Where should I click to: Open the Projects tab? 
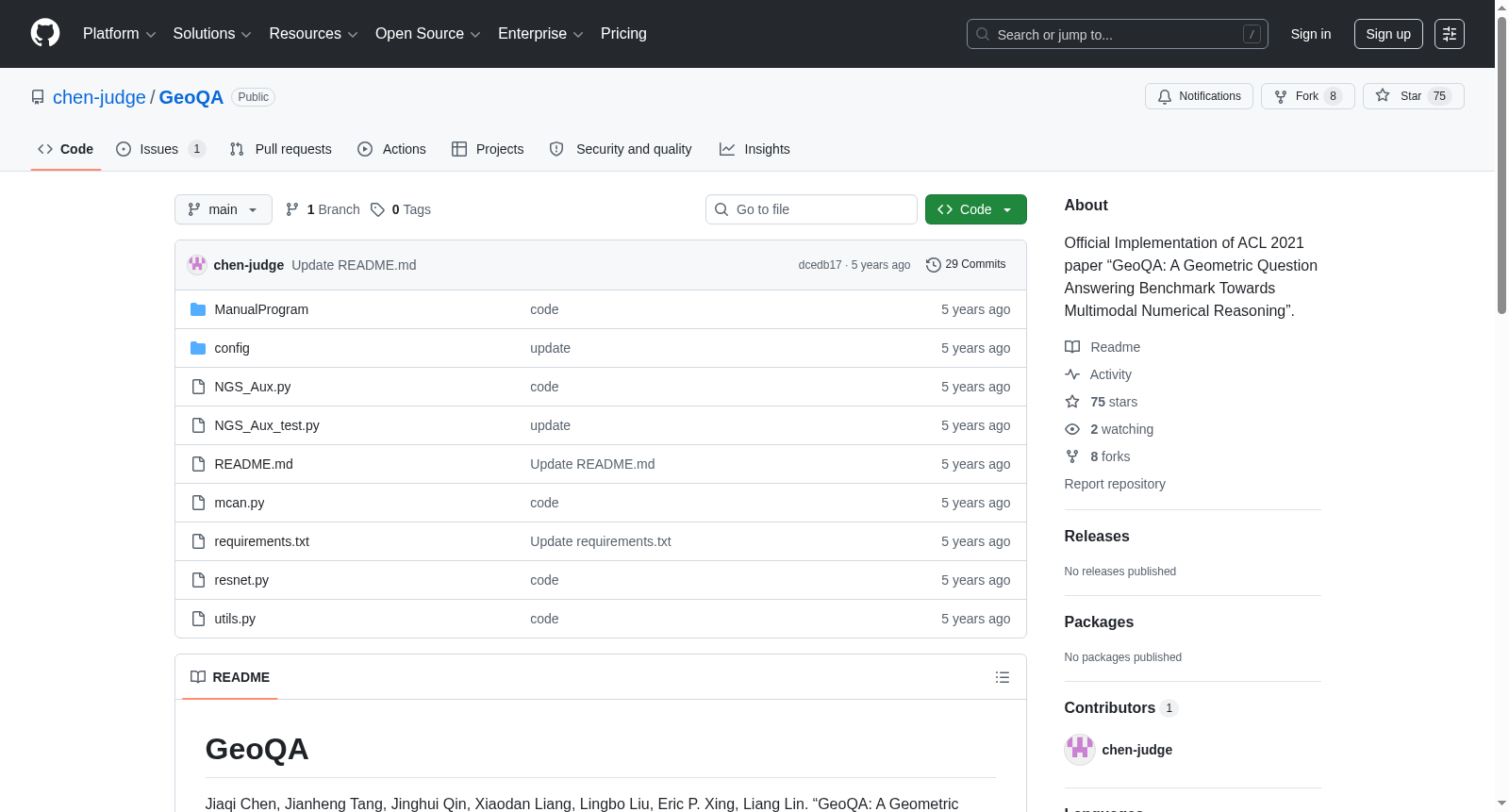click(488, 149)
